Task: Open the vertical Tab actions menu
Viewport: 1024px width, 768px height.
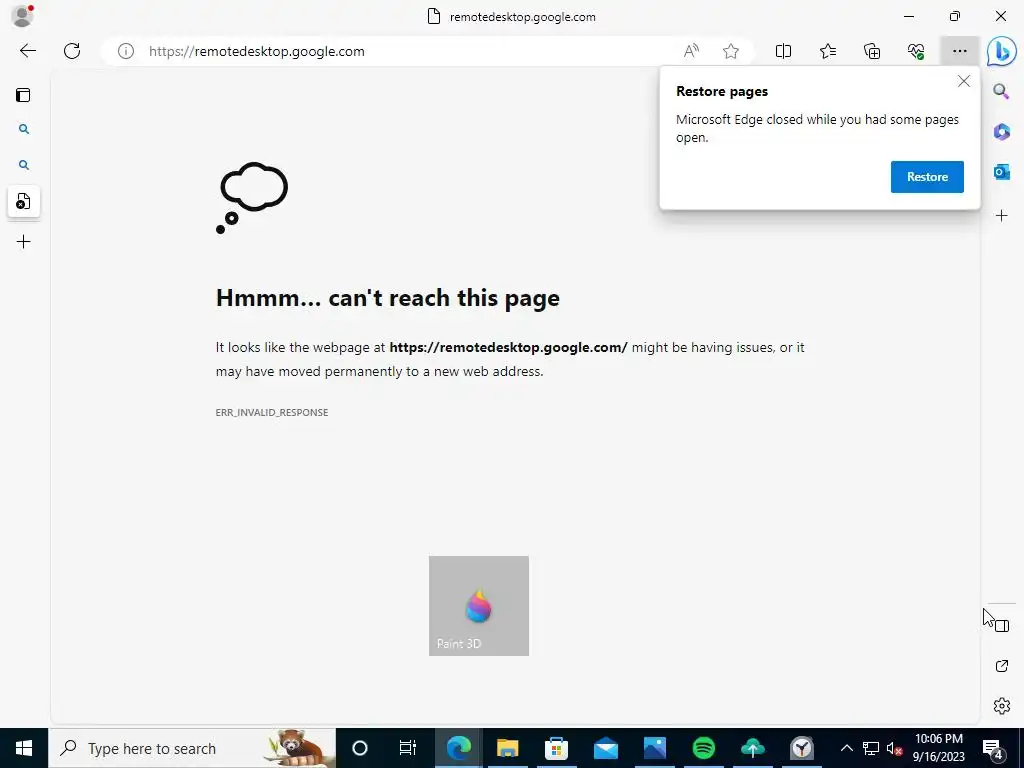Action: point(24,95)
